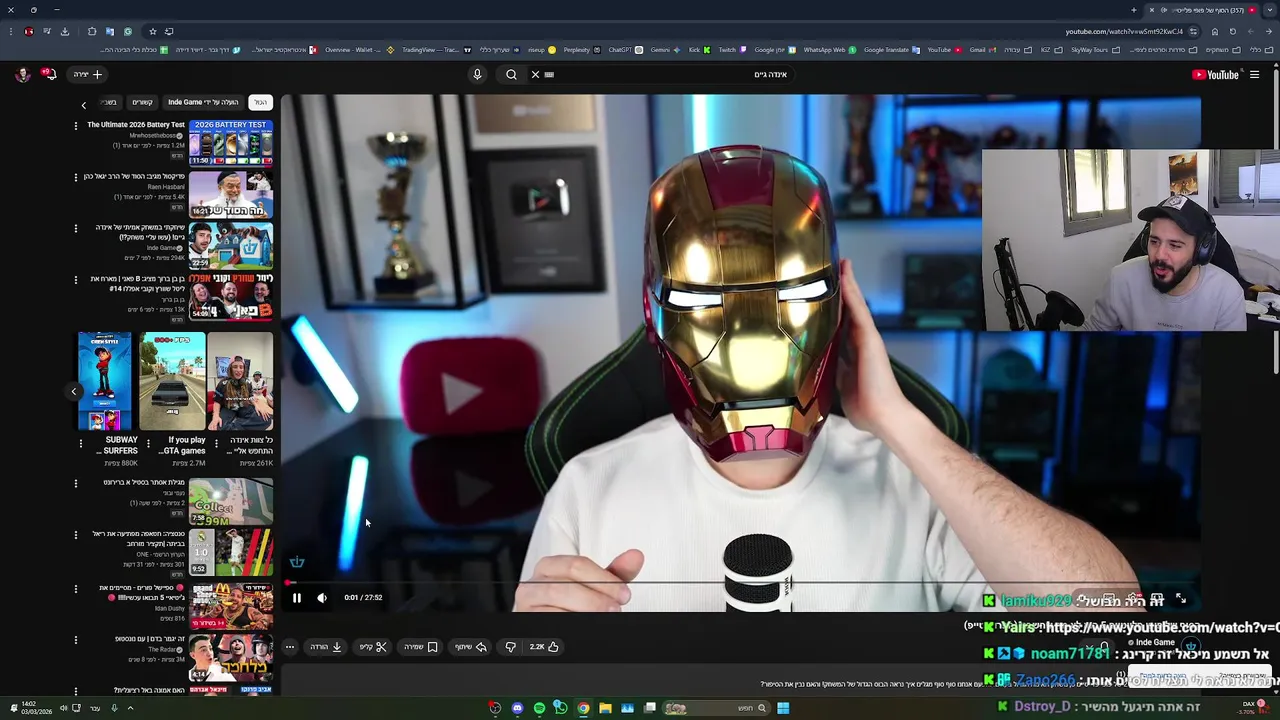Click the YouTube search box
The height and width of the screenshot is (720, 1280).
pos(670,74)
